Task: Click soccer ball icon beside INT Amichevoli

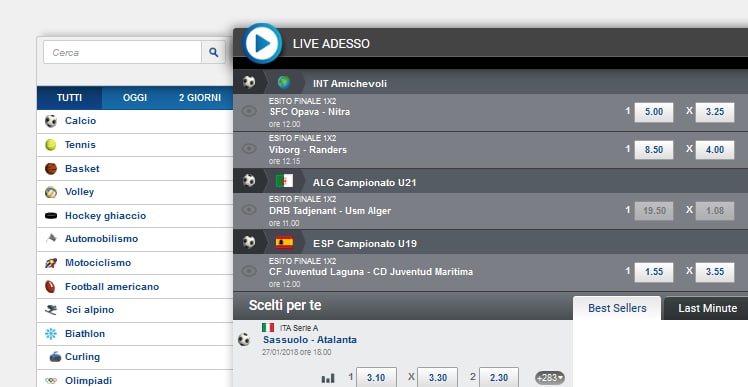Action: coord(249,82)
